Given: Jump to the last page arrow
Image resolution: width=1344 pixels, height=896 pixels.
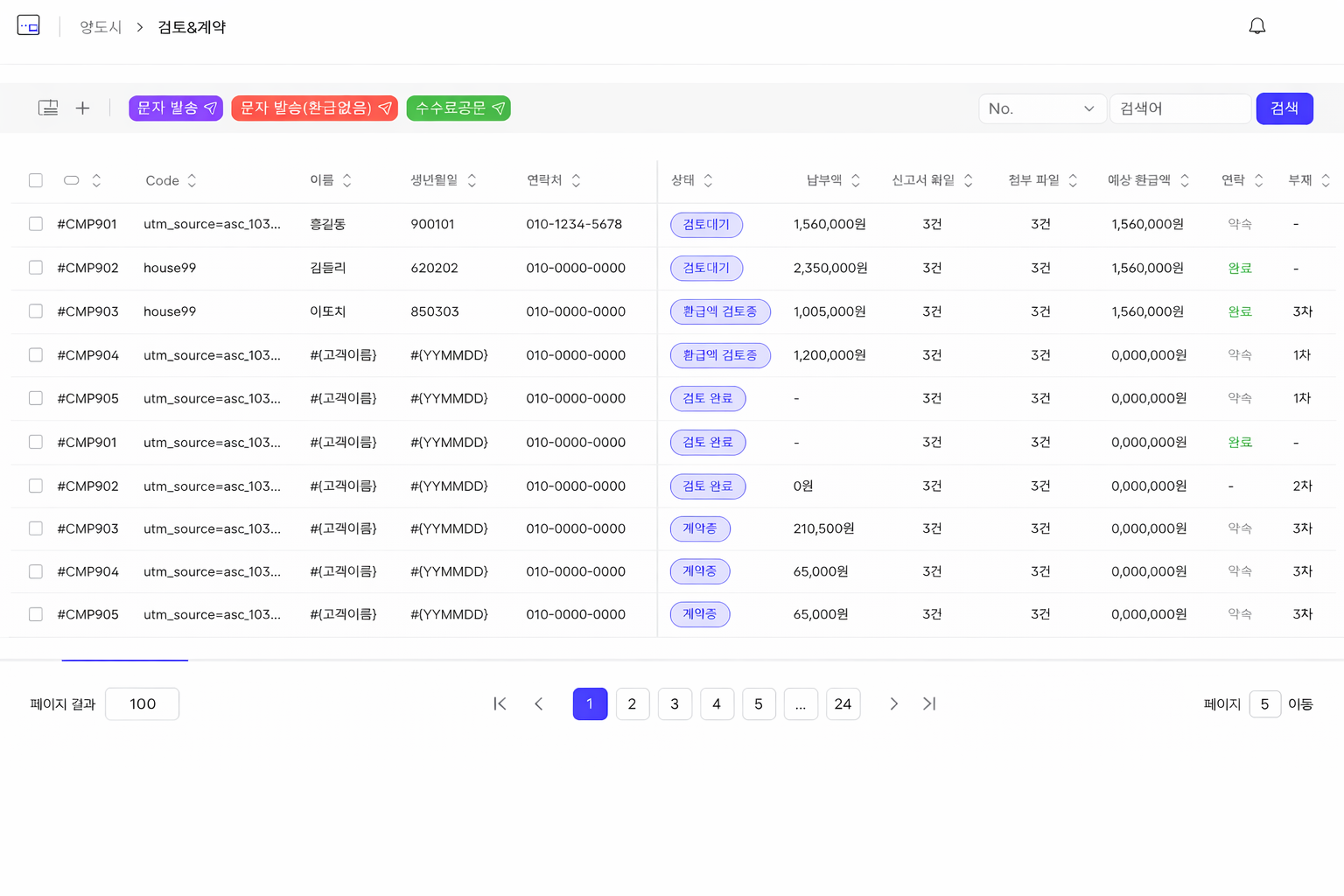Looking at the screenshot, I should pyautogui.click(x=929, y=703).
